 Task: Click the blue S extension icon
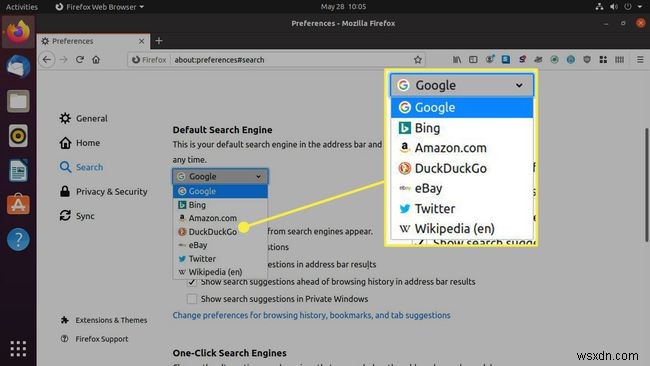tap(506, 60)
